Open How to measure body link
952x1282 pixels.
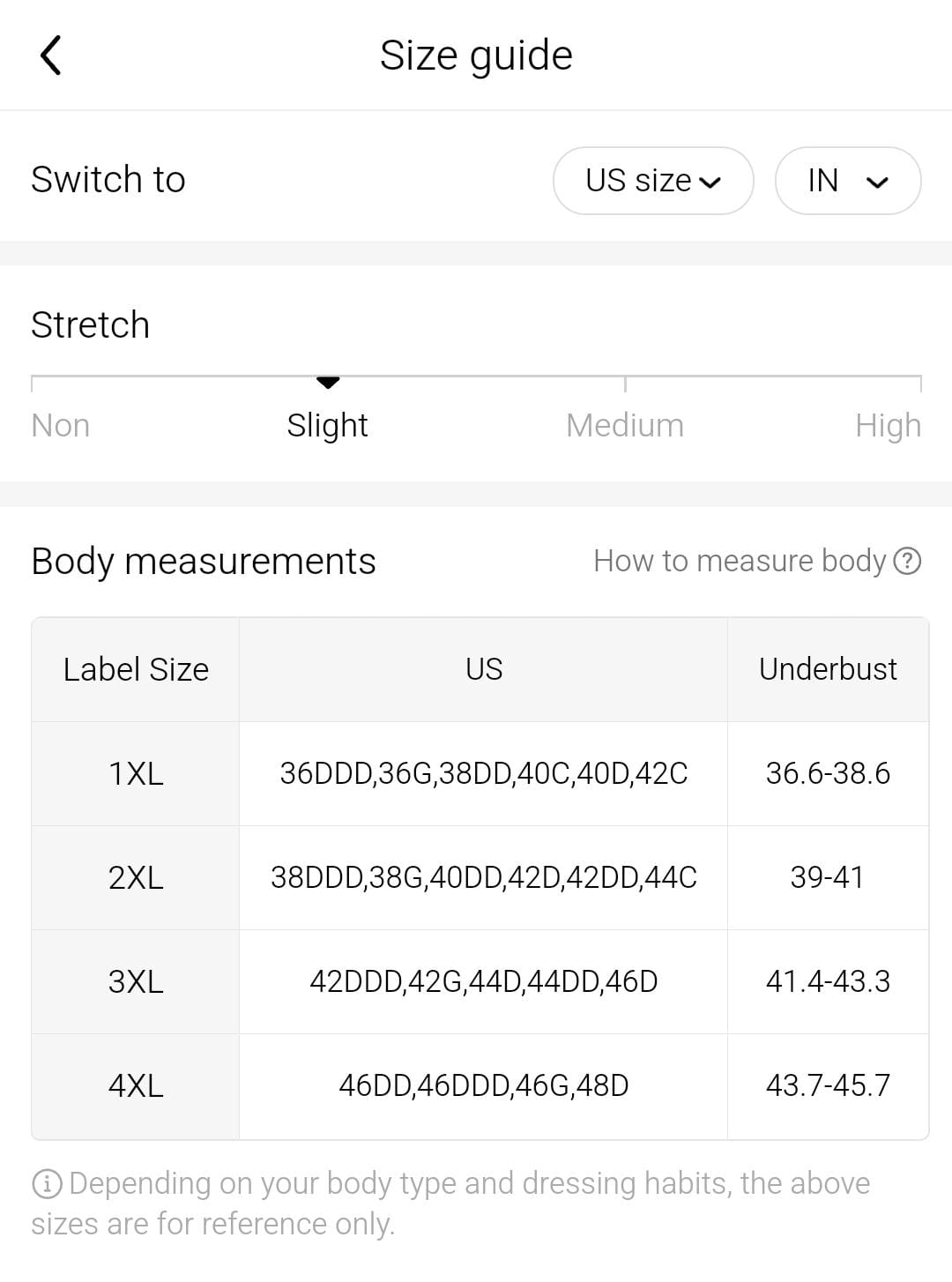tap(739, 561)
